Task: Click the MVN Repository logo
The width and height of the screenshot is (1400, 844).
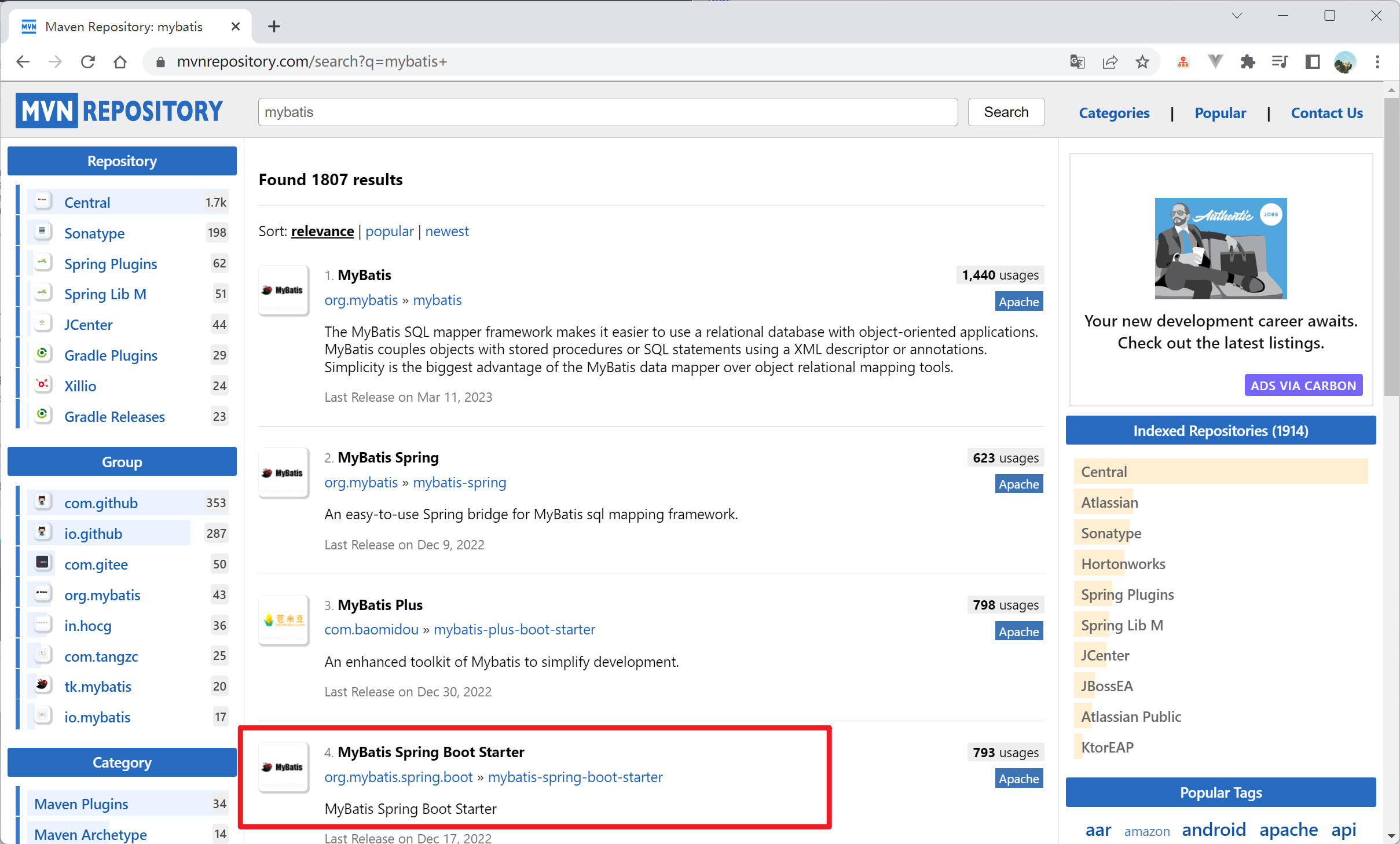Action: pos(119,111)
